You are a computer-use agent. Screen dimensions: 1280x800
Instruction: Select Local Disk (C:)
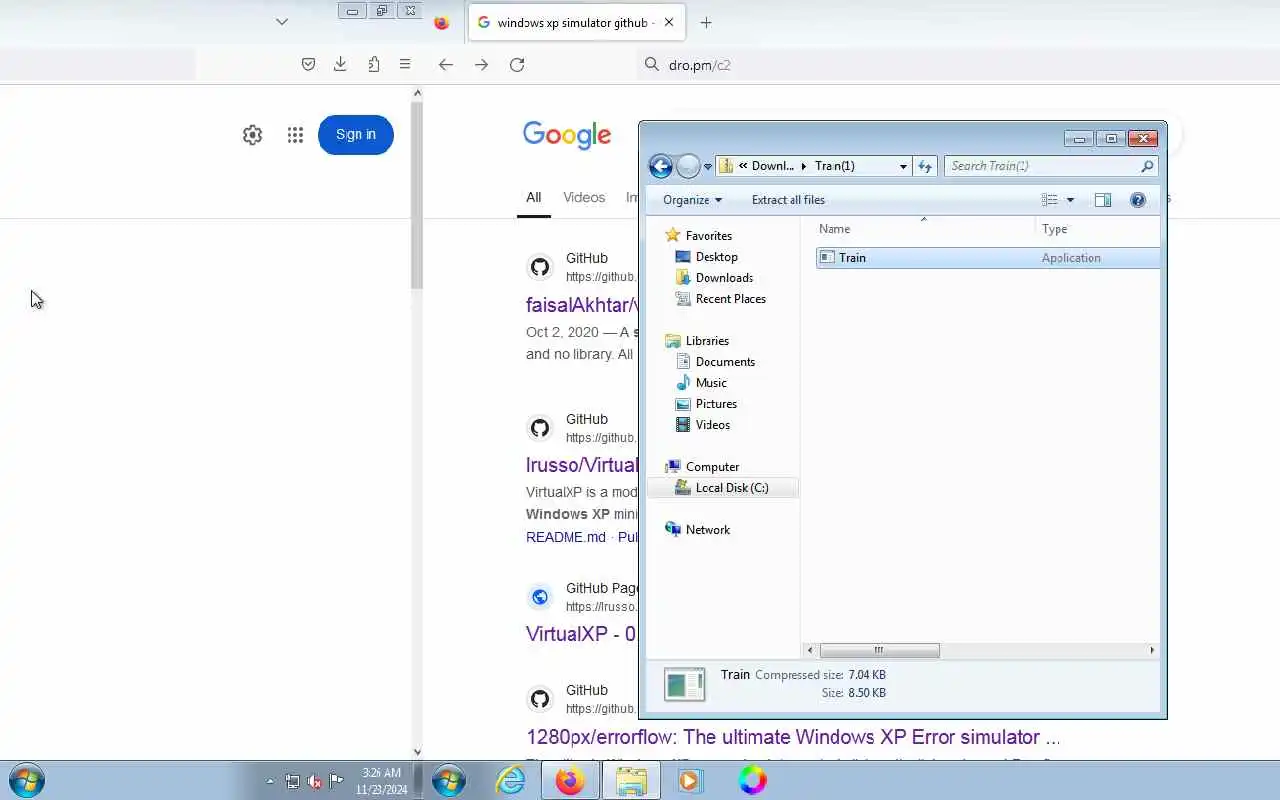point(722,488)
